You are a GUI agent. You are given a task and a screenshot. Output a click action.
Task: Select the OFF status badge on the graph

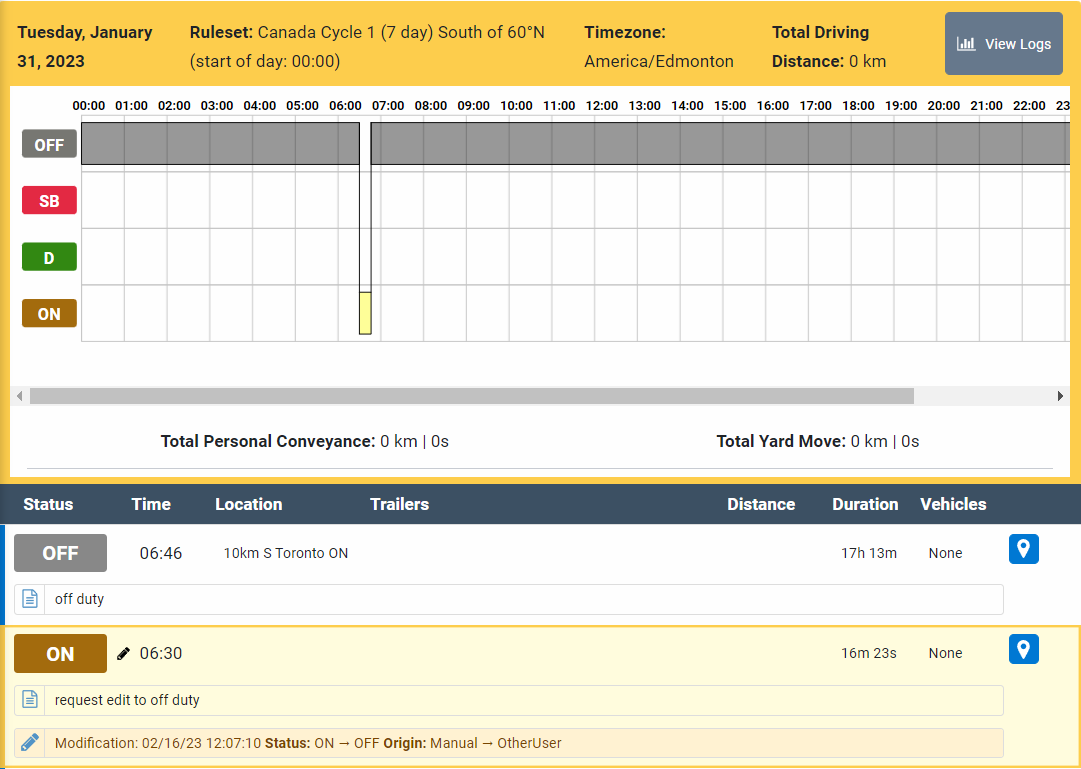49,143
